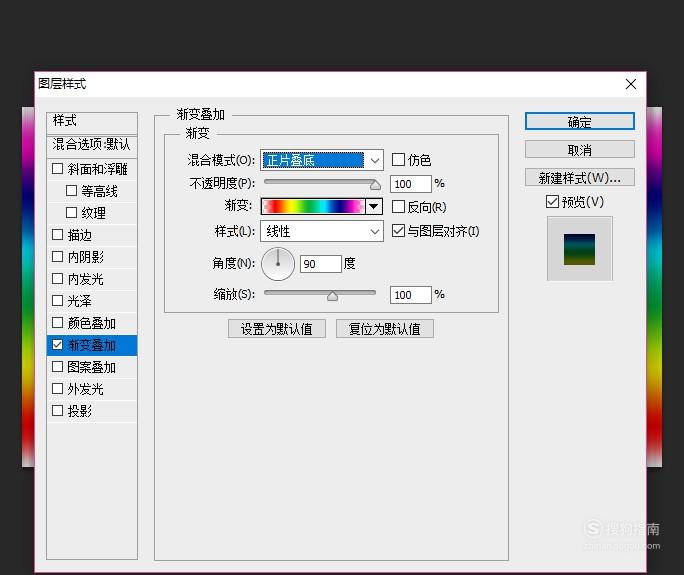This screenshot has width=684, height=575.
Task: Select the 图案叠加 row label
Action: 92,367
